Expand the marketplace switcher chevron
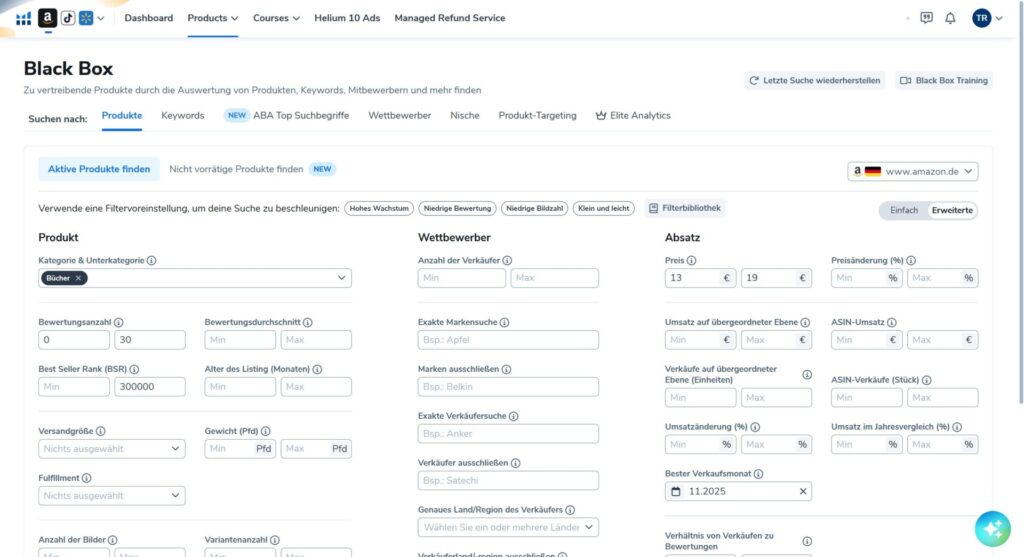 click(x=101, y=18)
